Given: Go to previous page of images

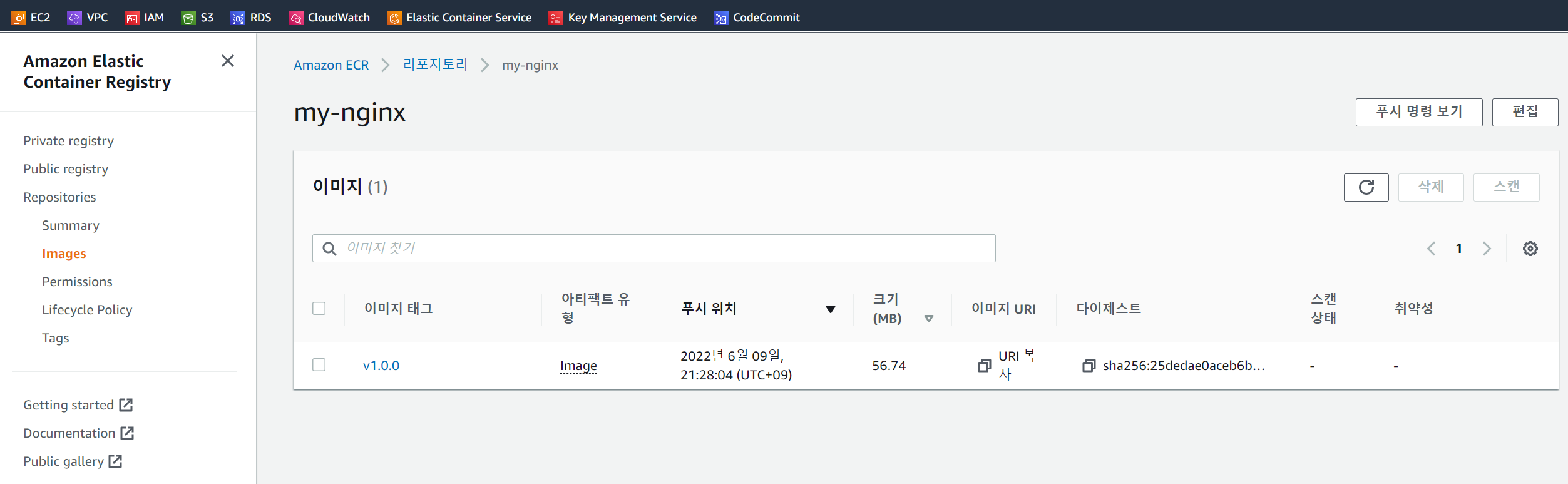Looking at the screenshot, I should pos(1431,249).
